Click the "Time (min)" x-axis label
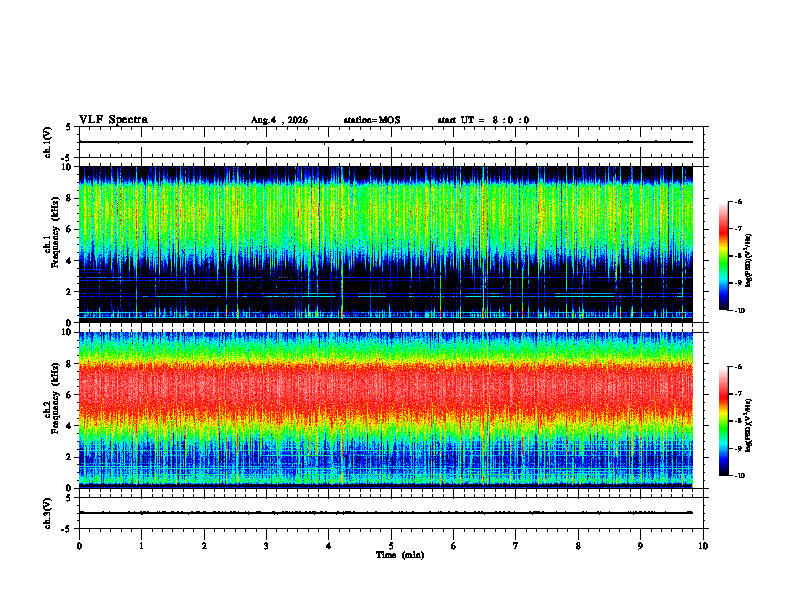Viewport: 792px width, 612px height. [x=400, y=555]
